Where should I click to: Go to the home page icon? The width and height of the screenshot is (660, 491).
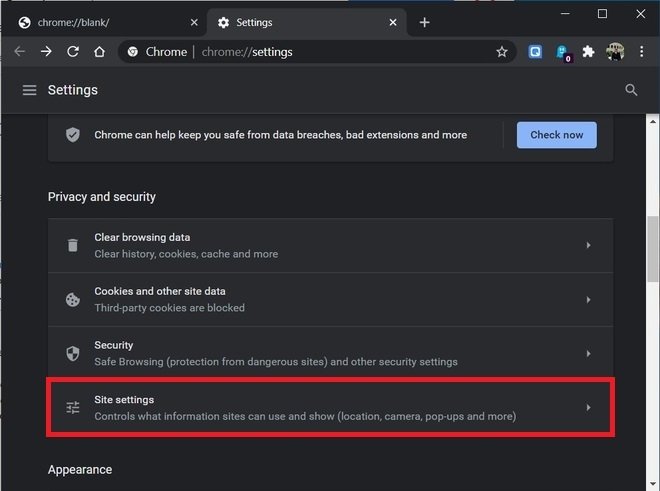tap(99, 52)
